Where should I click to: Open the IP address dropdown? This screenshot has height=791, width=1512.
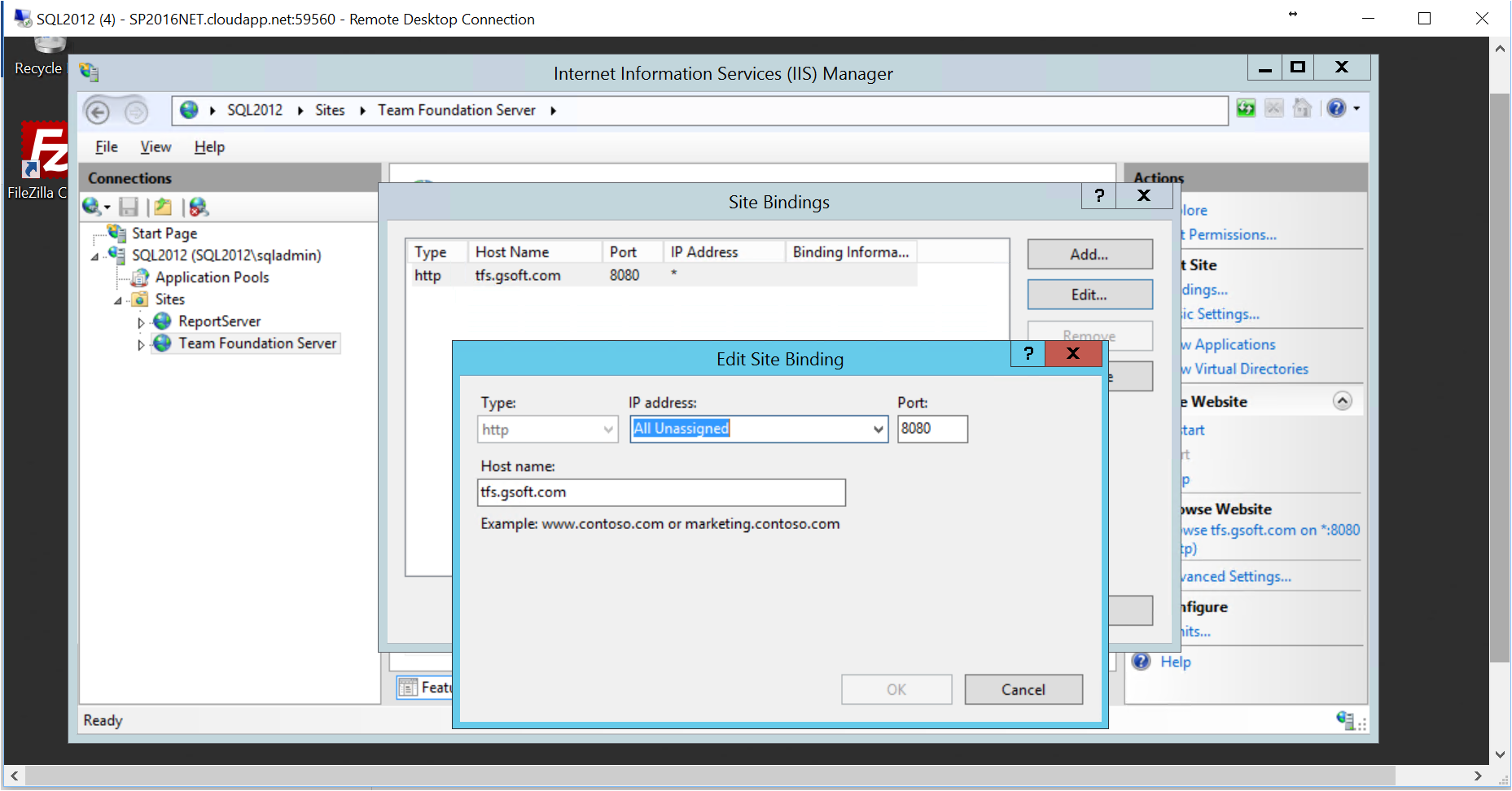878,429
